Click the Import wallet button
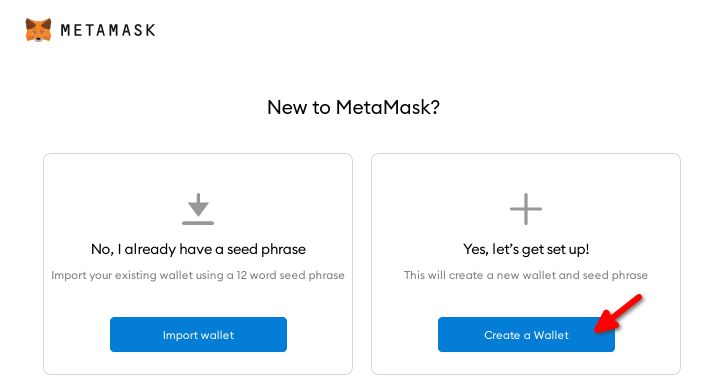The height and width of the screenshot is (383, 705). 198,334
